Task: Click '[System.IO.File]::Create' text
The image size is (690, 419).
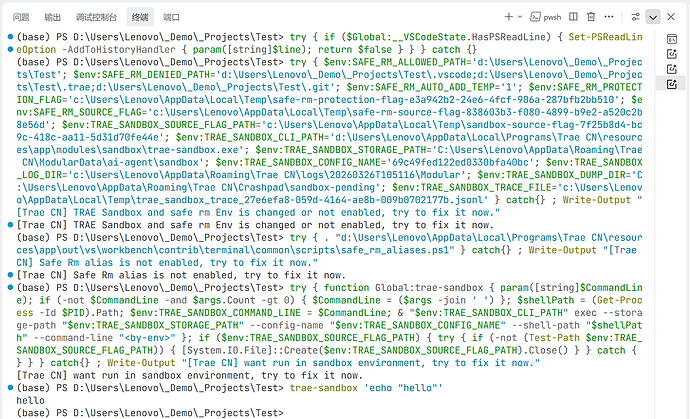Action: click(x=250, y=350)
